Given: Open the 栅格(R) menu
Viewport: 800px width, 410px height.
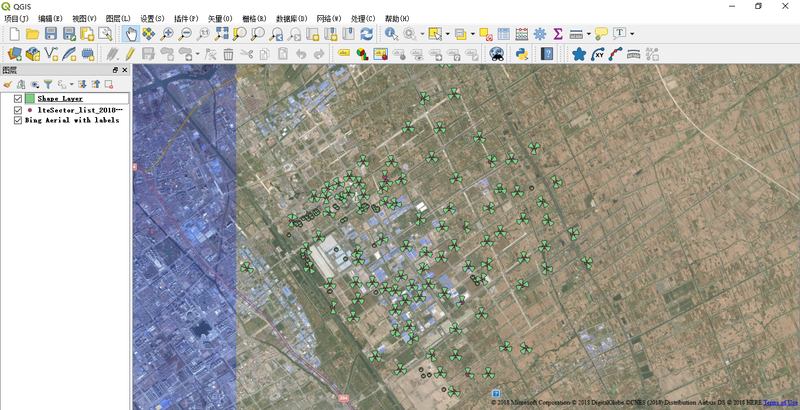Looking at the screenshot, I should (254, 19).
